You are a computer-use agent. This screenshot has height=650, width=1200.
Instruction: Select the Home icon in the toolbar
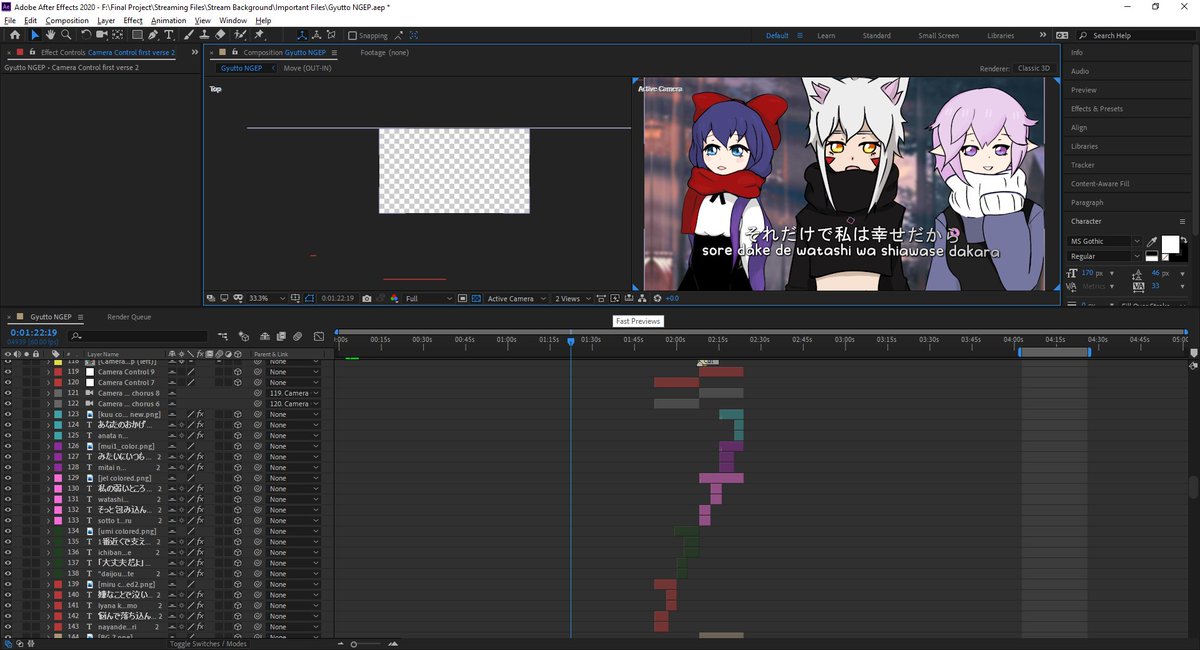(x=15, y=35)
